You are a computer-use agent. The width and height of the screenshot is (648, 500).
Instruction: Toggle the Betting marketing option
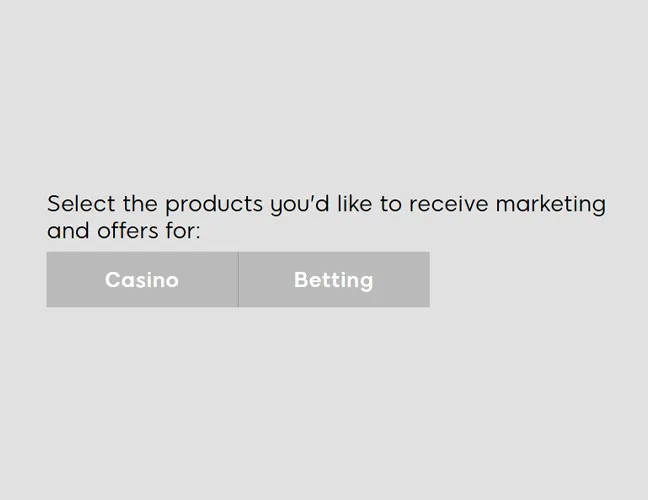[334, 279]
